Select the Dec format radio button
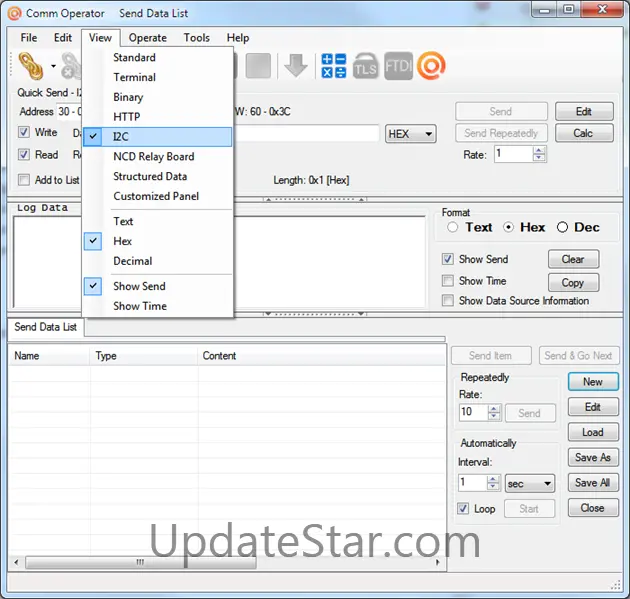Viewport: 630px width, 599px height. tap(562, 227)
